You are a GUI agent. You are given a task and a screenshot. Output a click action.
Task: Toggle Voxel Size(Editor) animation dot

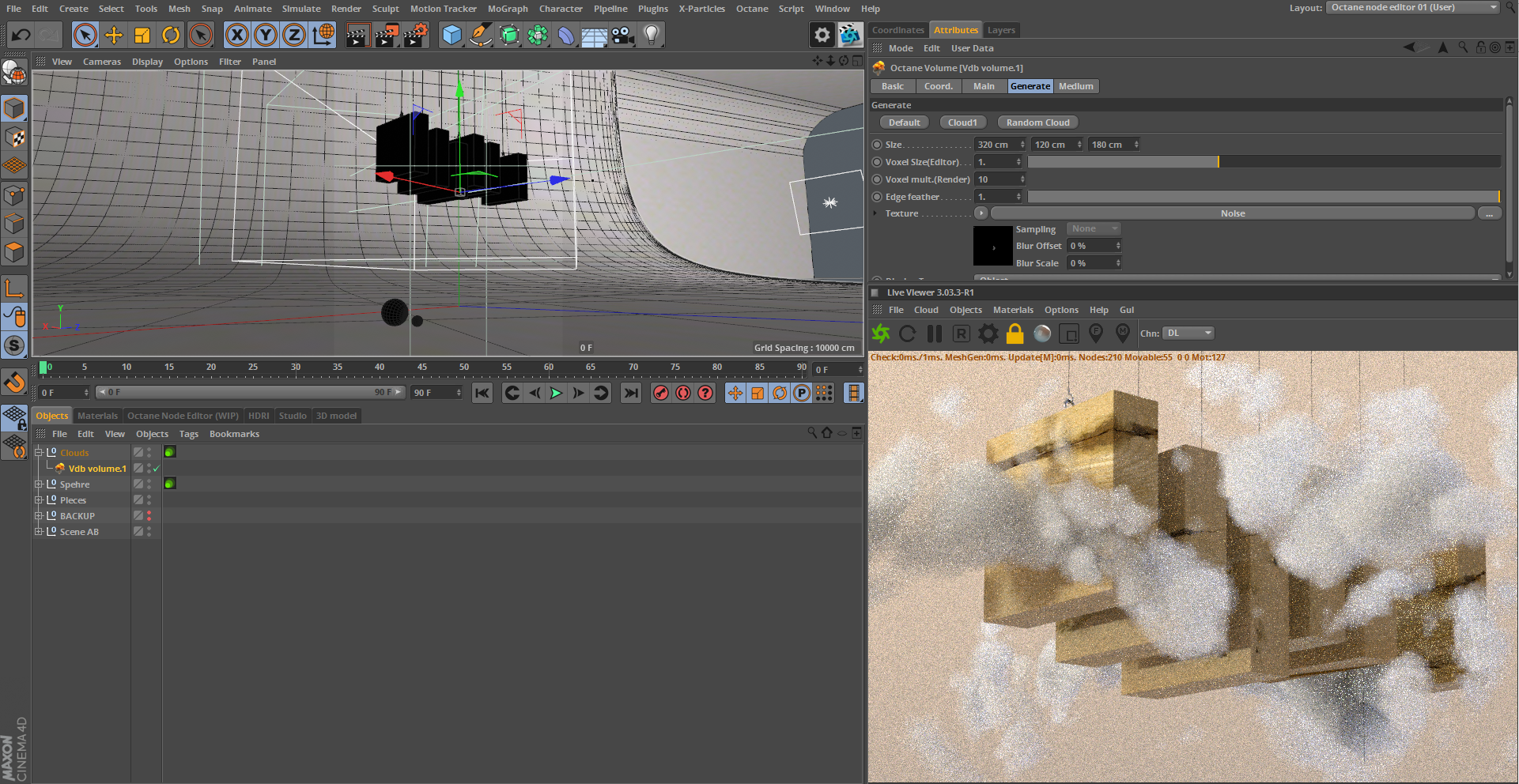[x=877, y=162]
